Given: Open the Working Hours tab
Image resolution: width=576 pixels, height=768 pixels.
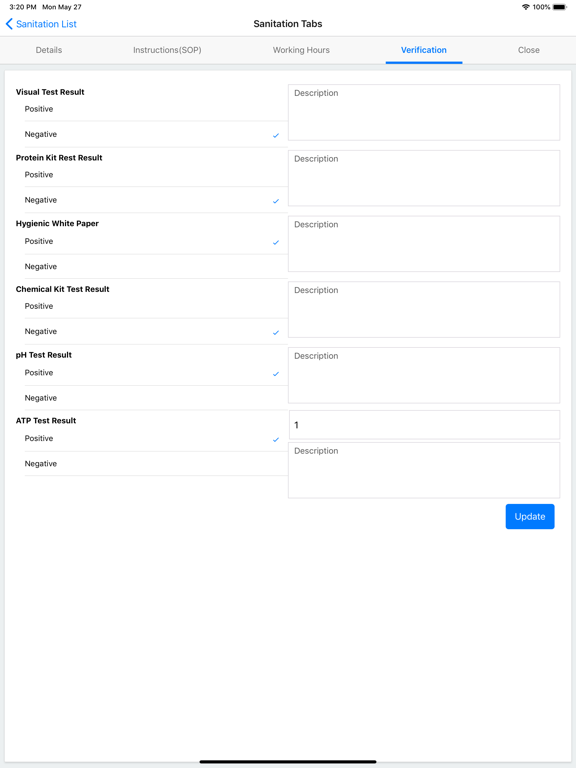Looking at the screenshot, I should click(301, 50).
